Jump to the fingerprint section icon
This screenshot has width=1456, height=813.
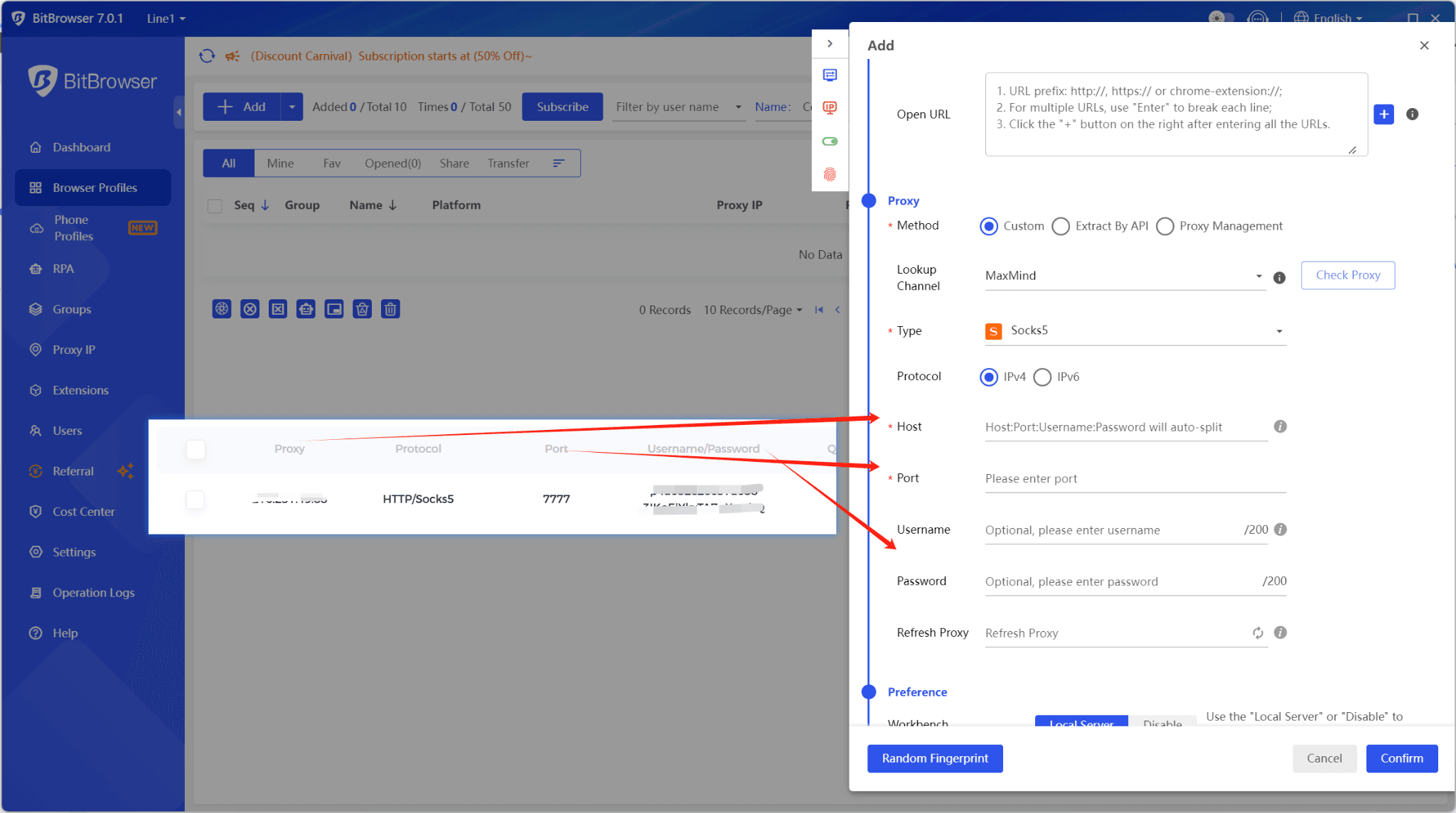point(830,174)
